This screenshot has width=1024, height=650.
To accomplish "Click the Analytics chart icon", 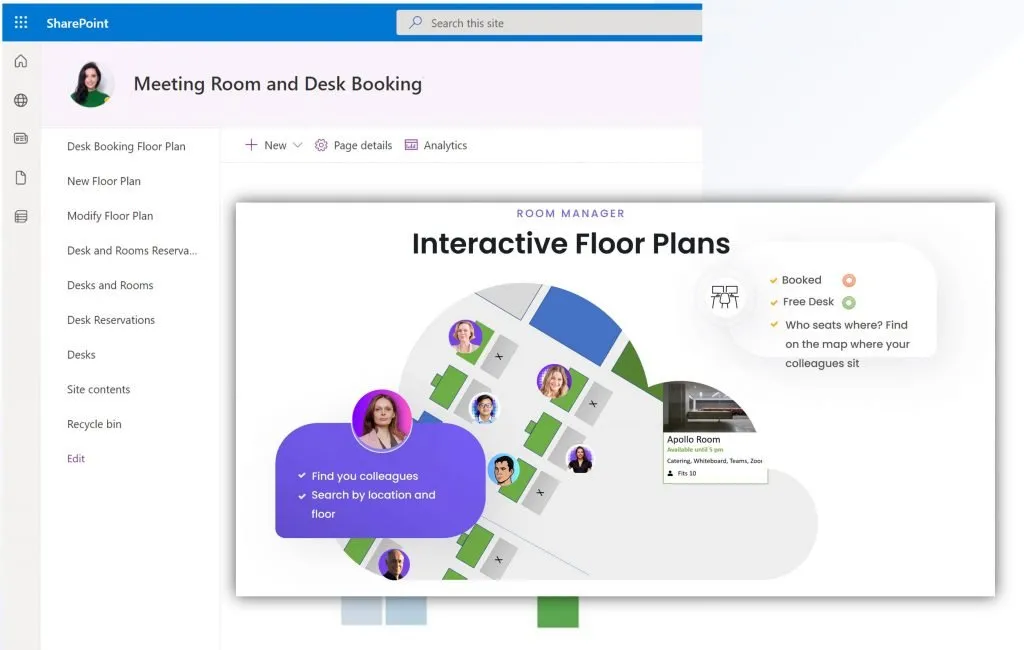I will 411,145.
